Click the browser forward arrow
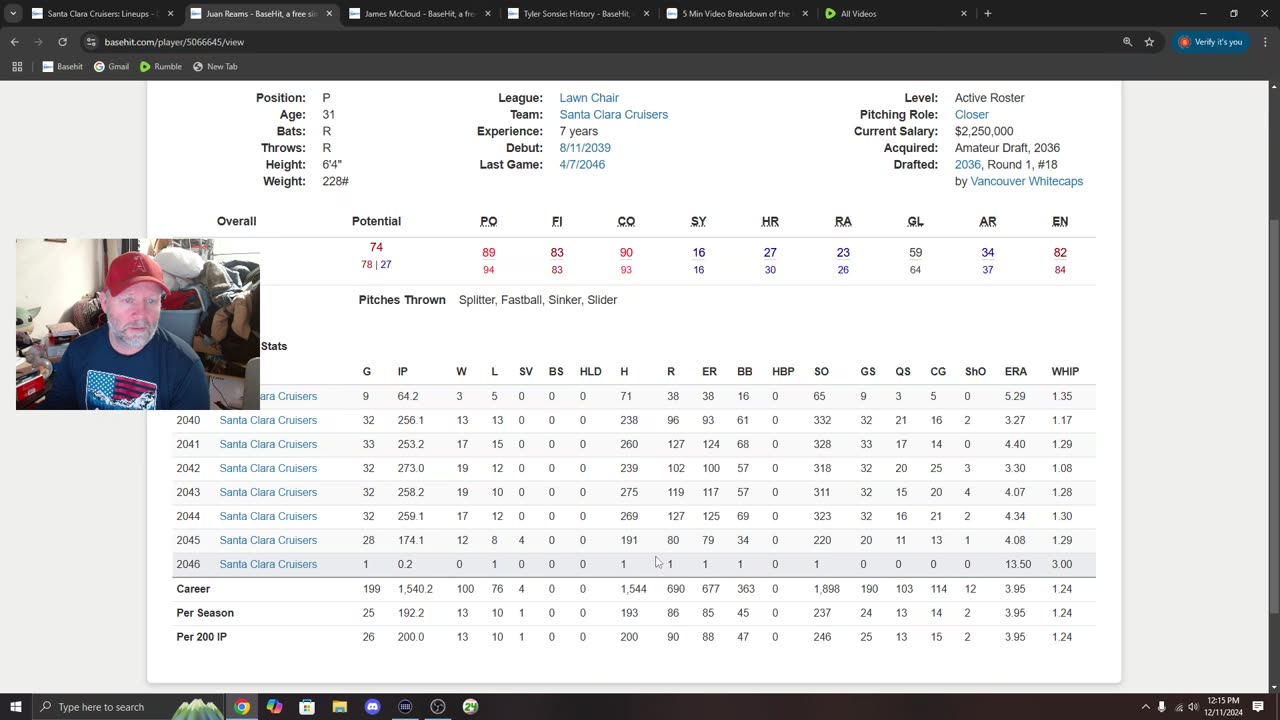This screenshot has width=1280, height=720. (38, 42)
